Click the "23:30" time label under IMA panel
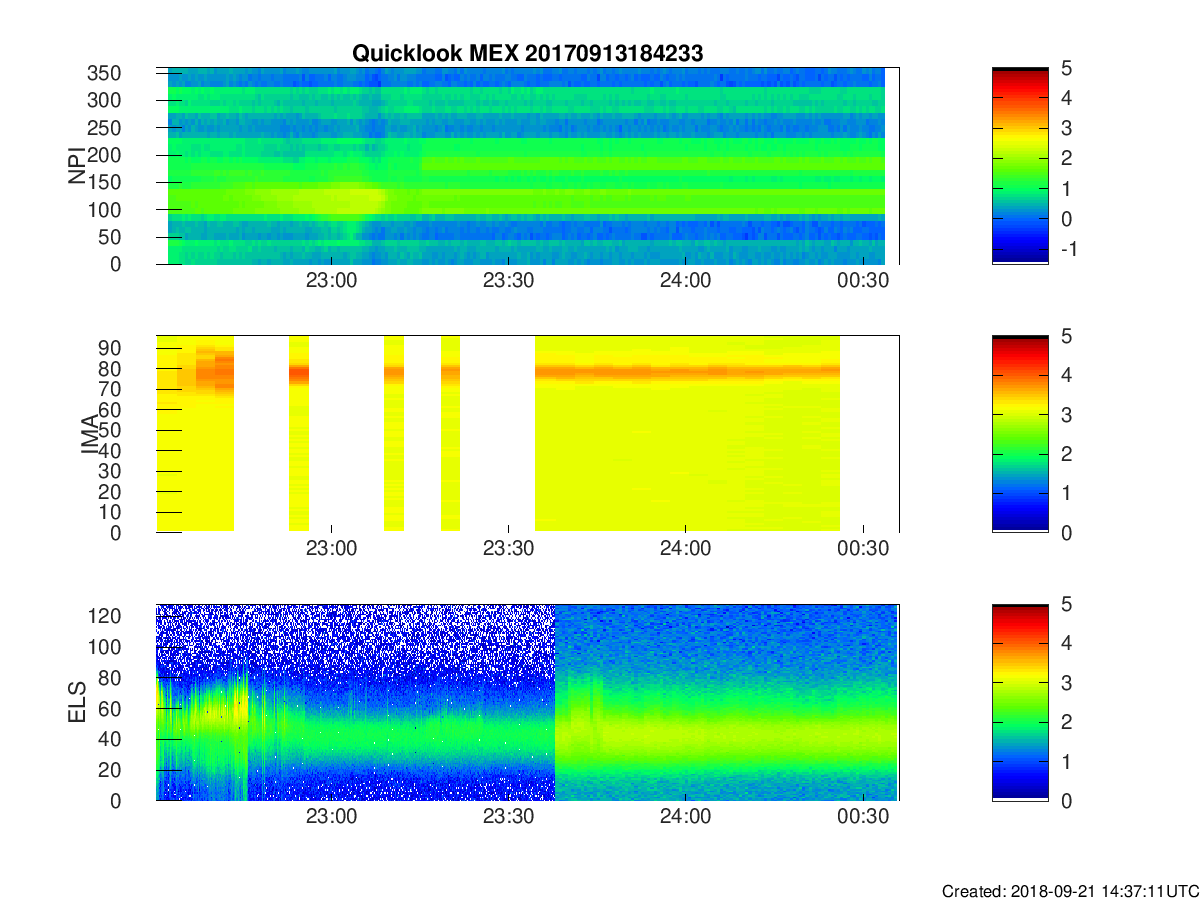 coord(508,549)
